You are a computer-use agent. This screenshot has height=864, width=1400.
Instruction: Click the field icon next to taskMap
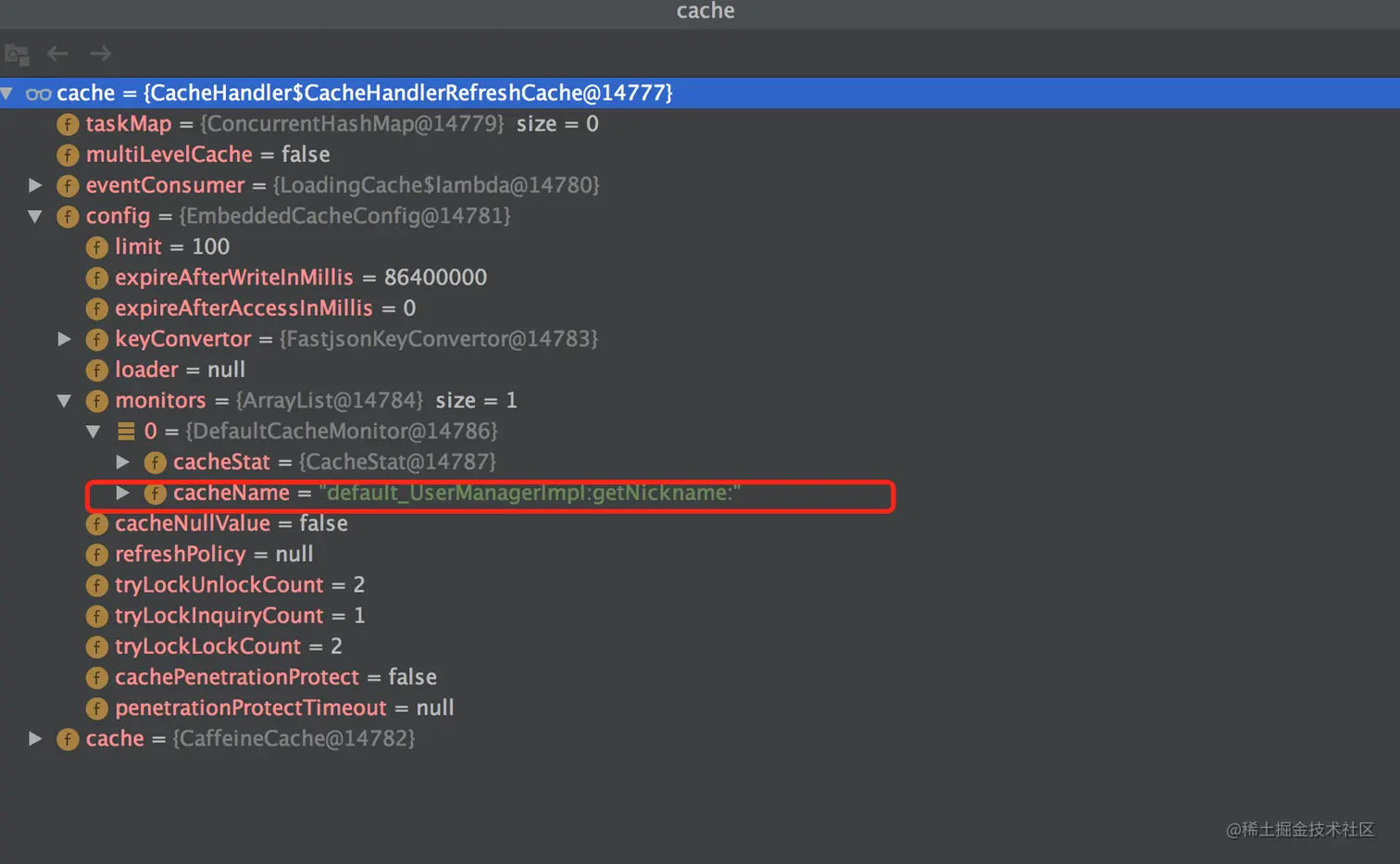[68, 124]
